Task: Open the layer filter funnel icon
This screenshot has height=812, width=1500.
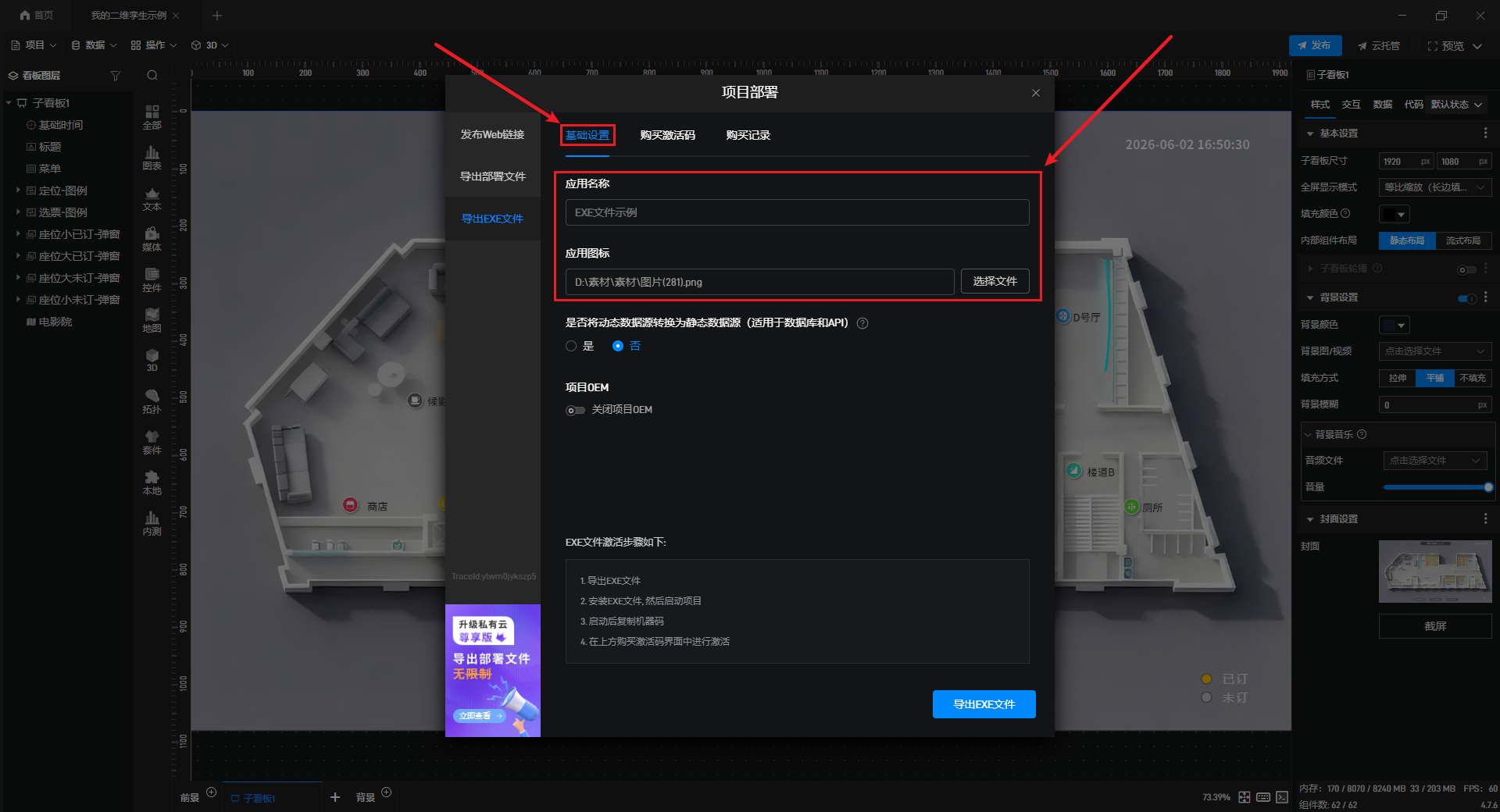Action: pyautogui.click(x=116, y=76)
